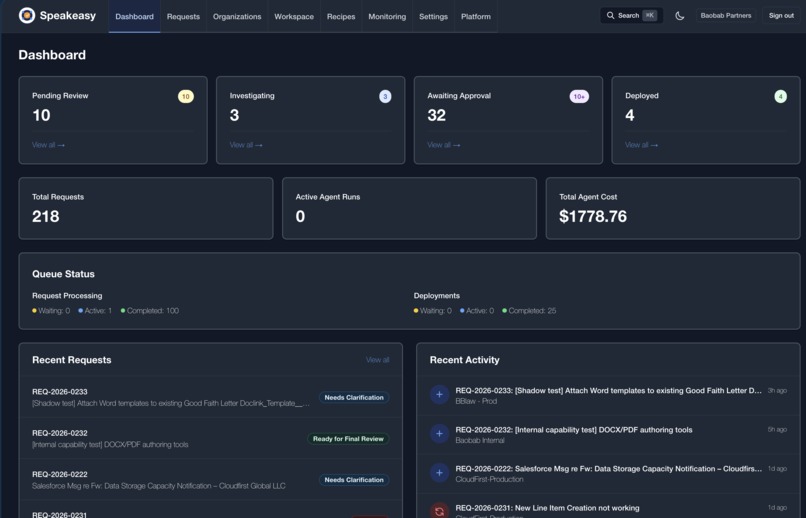This screenshot has height=518, width=806.
Task: Switch to the Workspace tab
Action: click(x=294, y=16)
